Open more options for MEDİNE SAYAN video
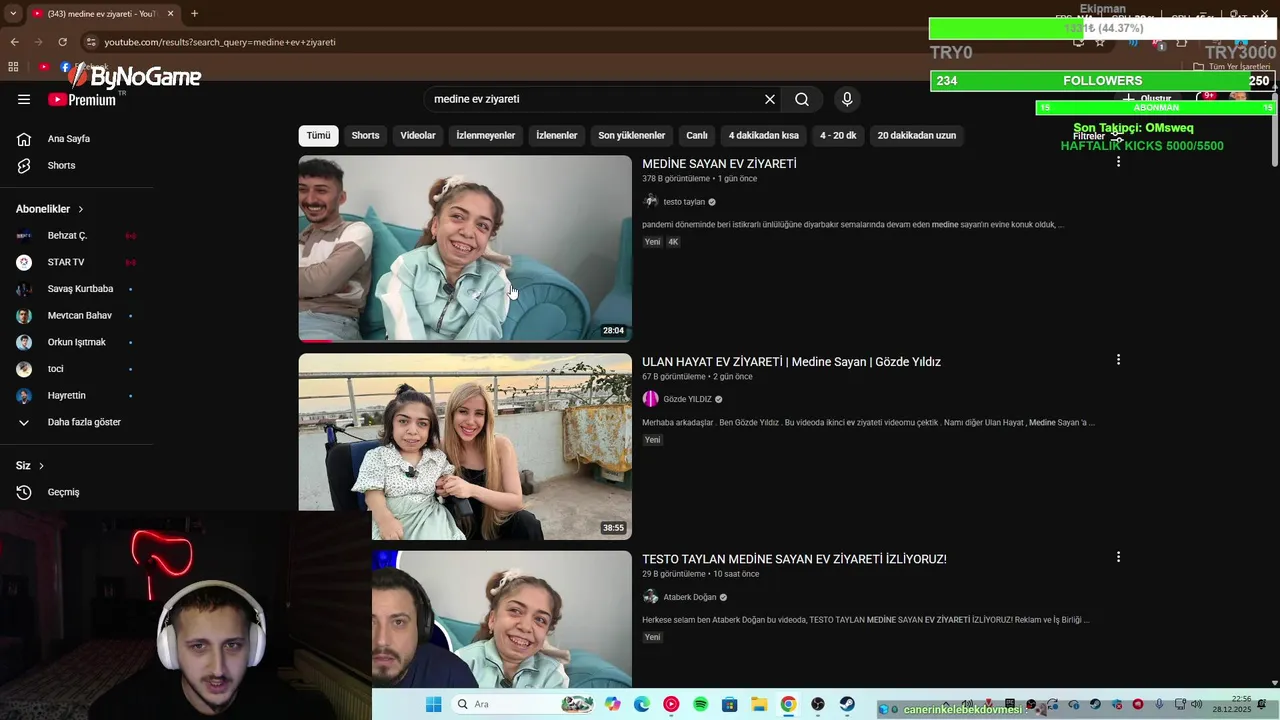The height and width of the screenshot is (720, 1280). 1118,162
